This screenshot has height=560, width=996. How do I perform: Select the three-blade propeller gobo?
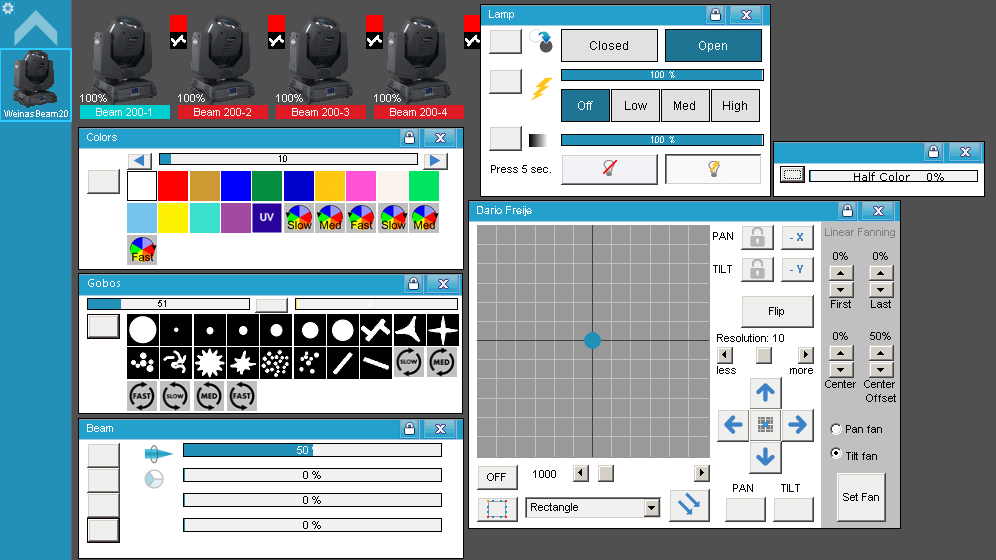410,331
